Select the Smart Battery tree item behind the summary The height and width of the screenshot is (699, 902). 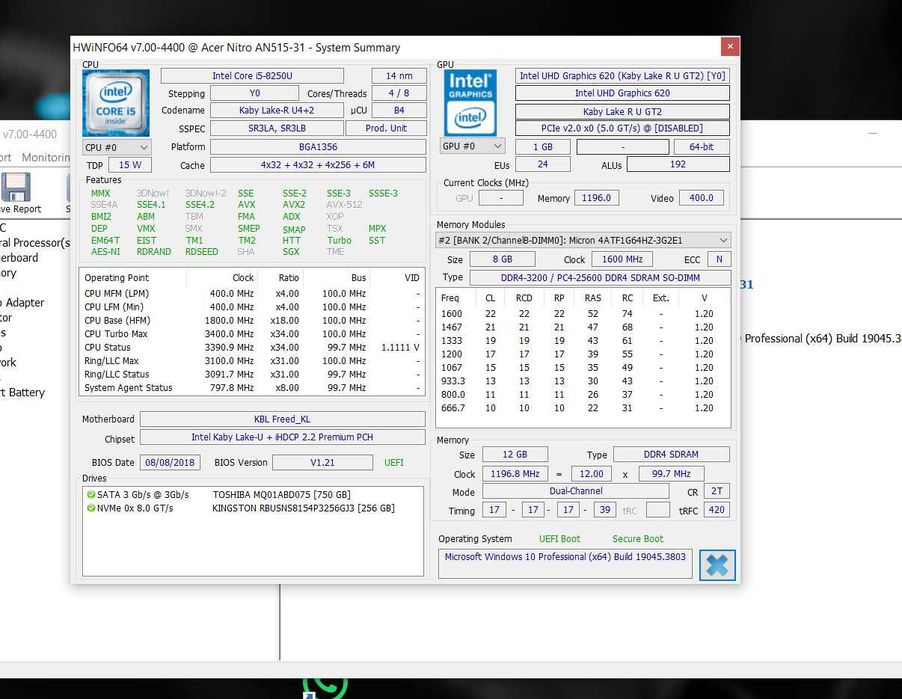coord(22,392)
